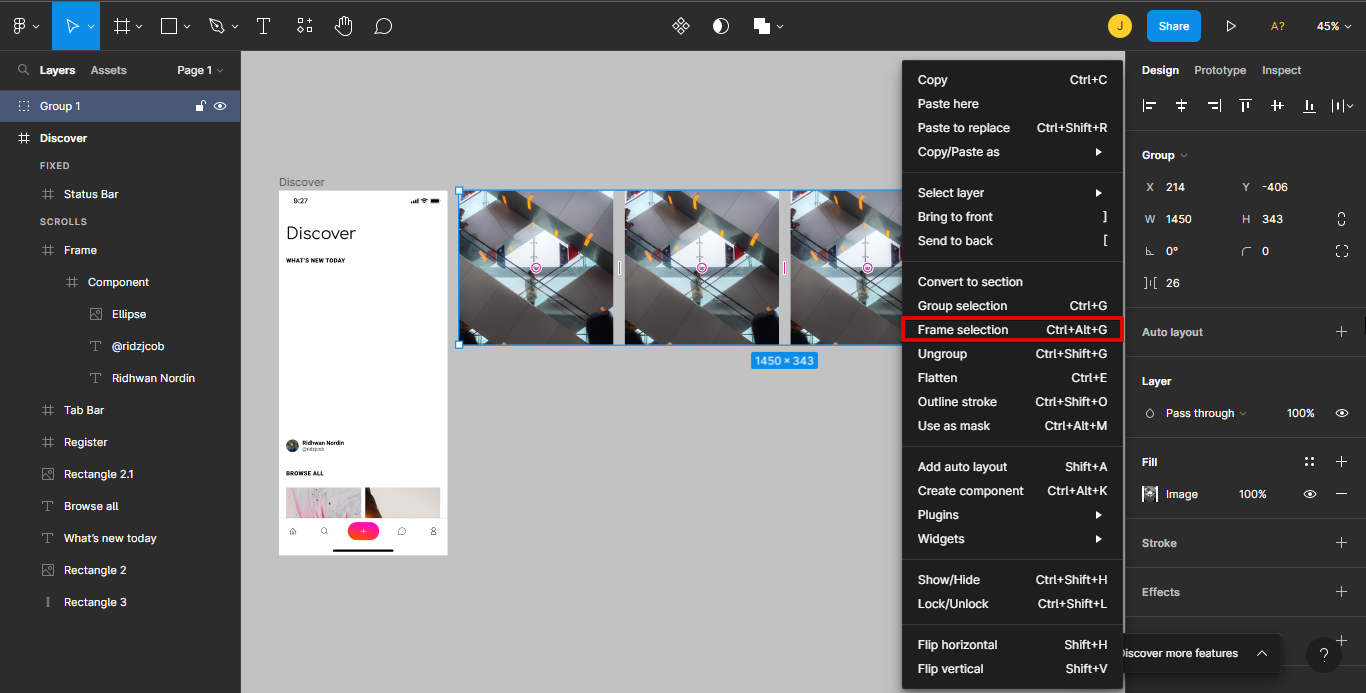Screen dimensions: 1366x693
Task: Open distribute spacing dropdown
Action: [1342, 105]
